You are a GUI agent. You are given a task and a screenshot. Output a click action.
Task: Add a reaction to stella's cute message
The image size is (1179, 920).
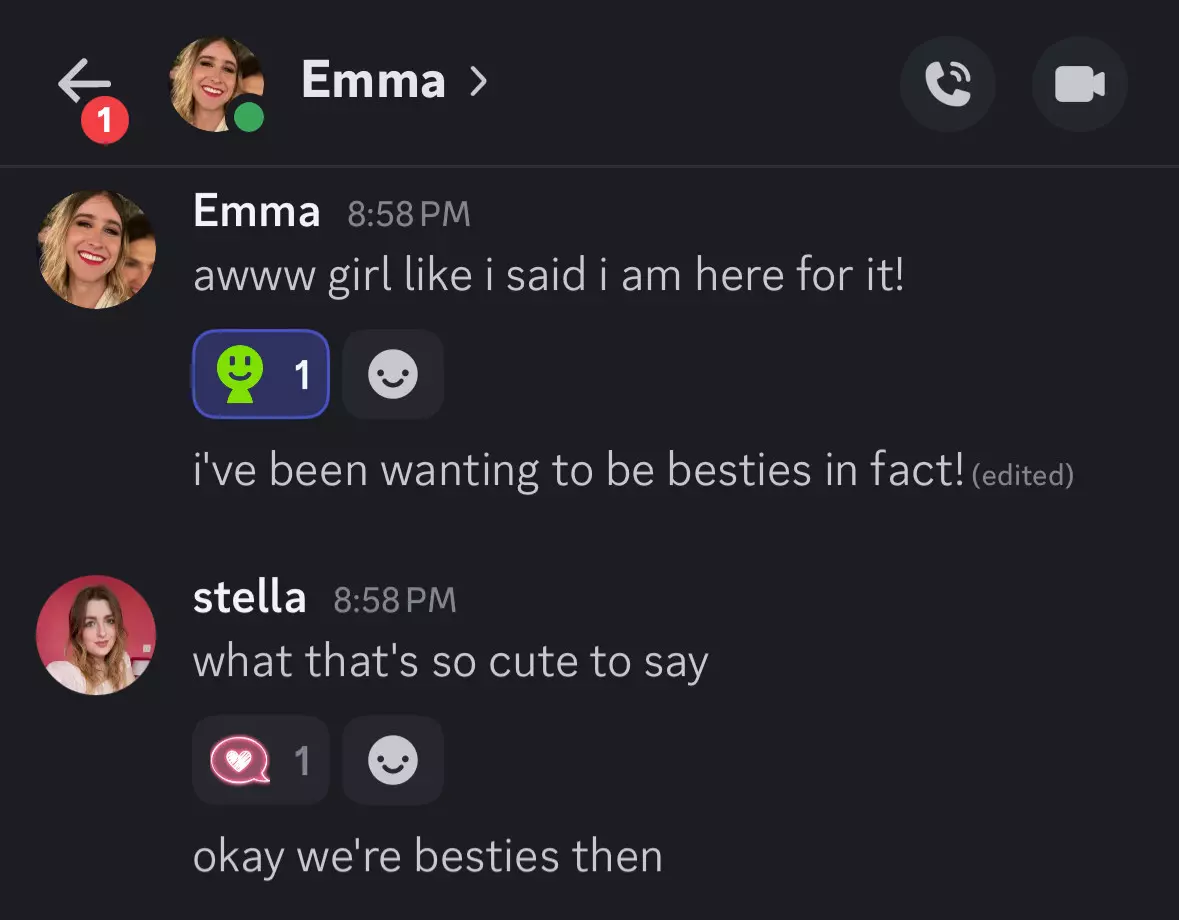[x=393, y=761]
